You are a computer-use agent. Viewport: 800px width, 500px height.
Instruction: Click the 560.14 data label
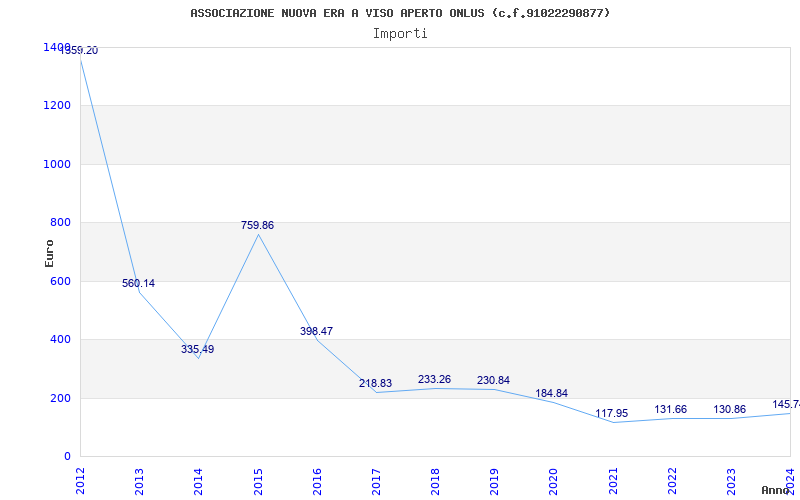tap(138, 283)
